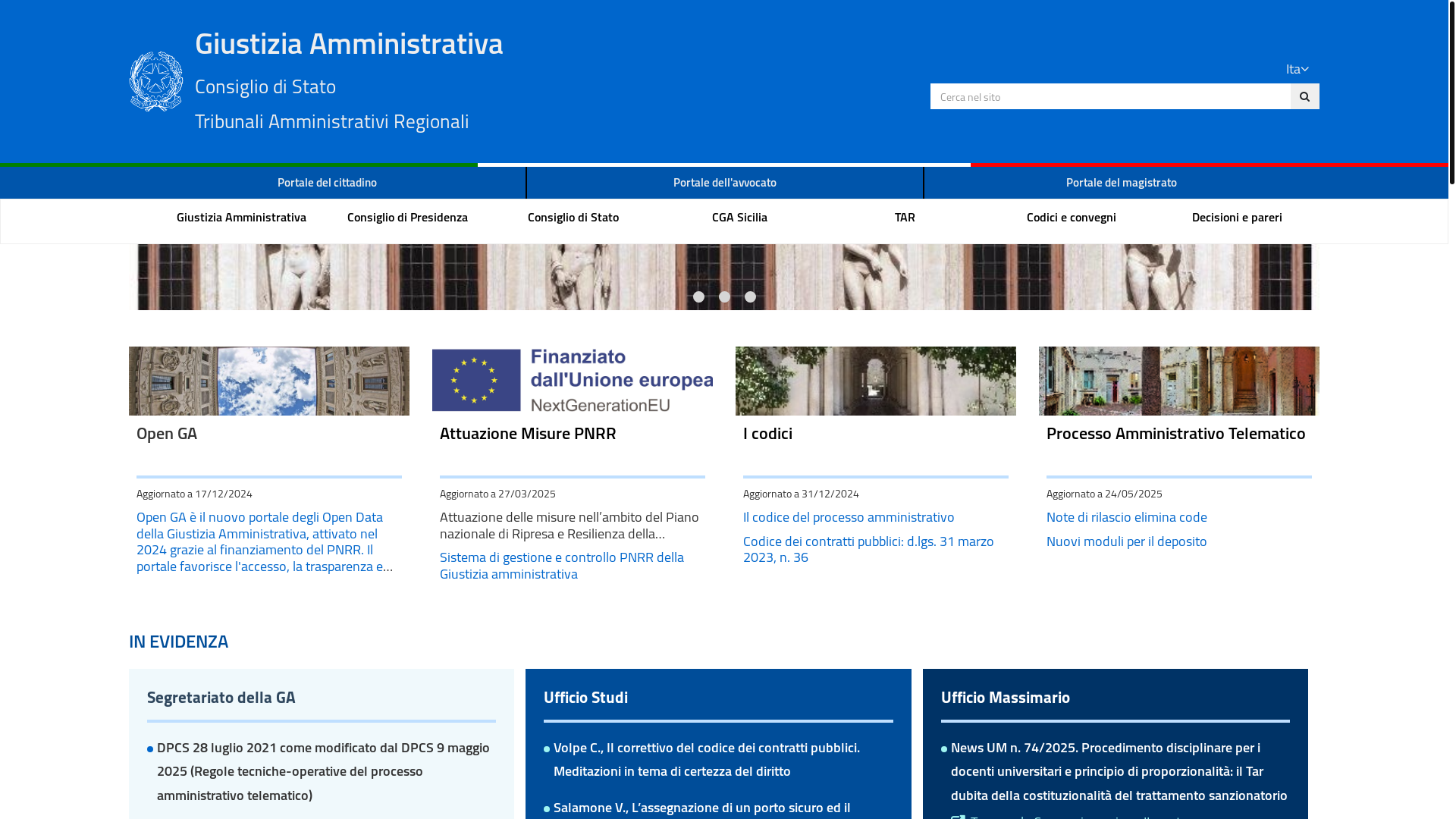Open the Ufficio Studi heading

[x=585, y=697]
